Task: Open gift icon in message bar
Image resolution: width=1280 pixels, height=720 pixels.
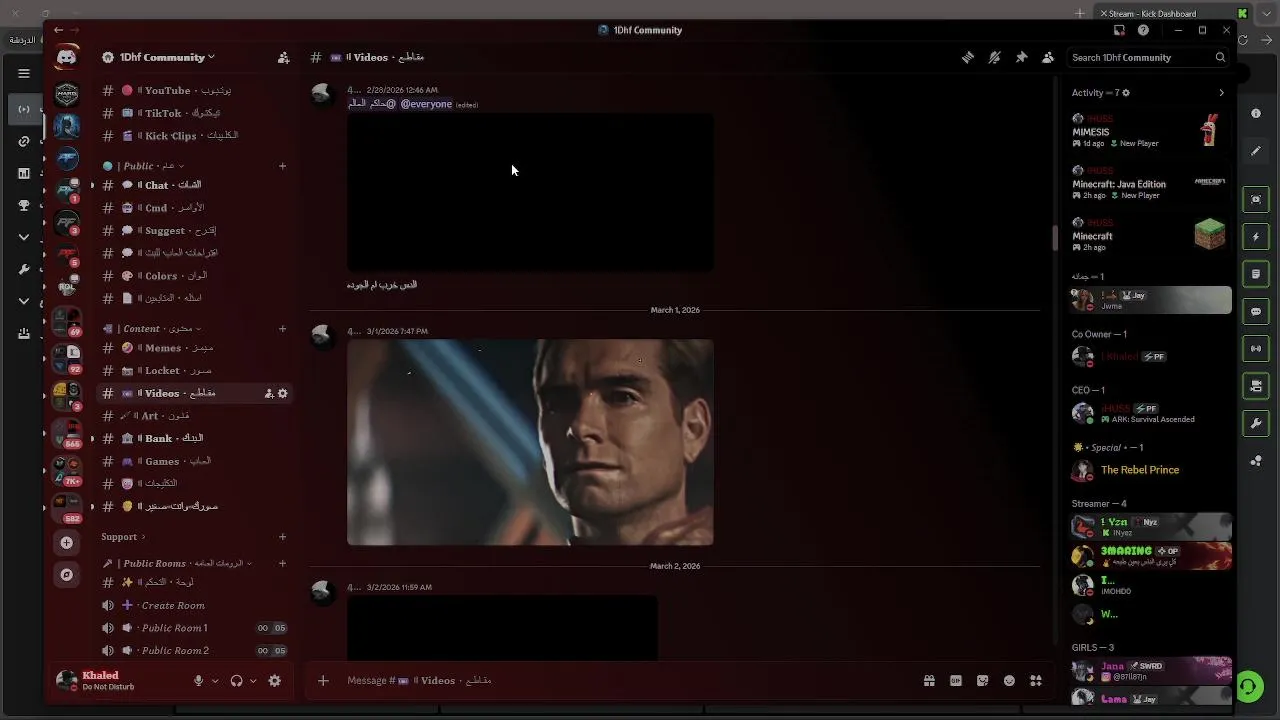Action: pos(929,681)
